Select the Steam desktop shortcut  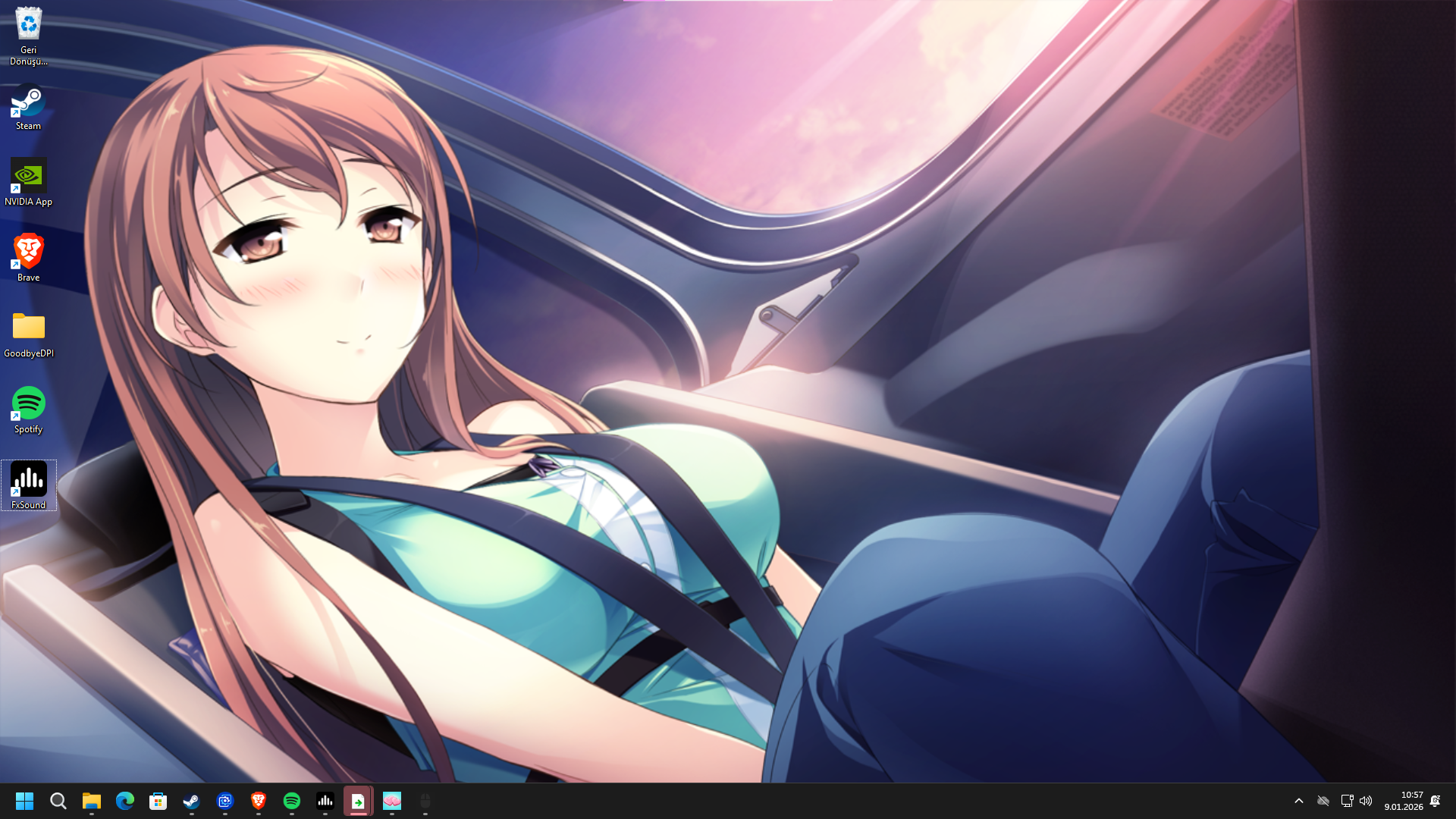pos(28,107)
